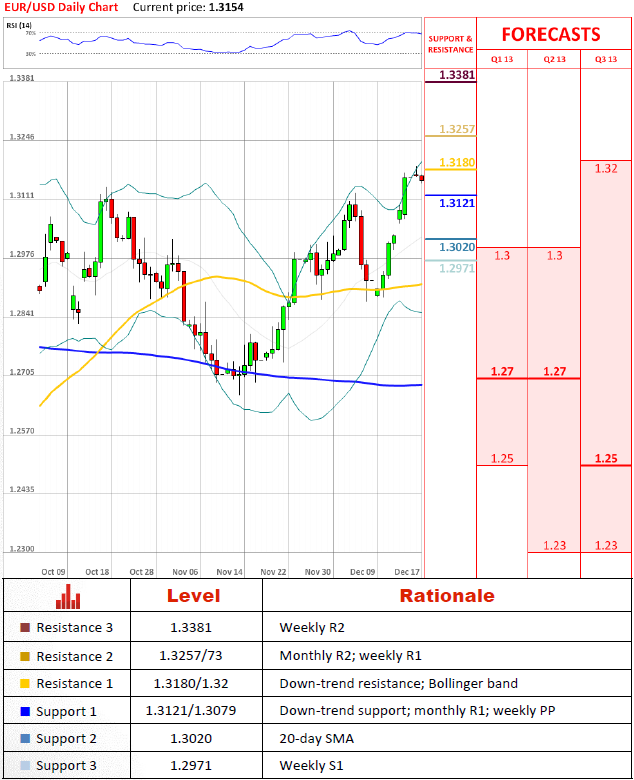Click the 'Weekly S1' rationale cell
Screen dimensions: 634x780
click(311, 766)
